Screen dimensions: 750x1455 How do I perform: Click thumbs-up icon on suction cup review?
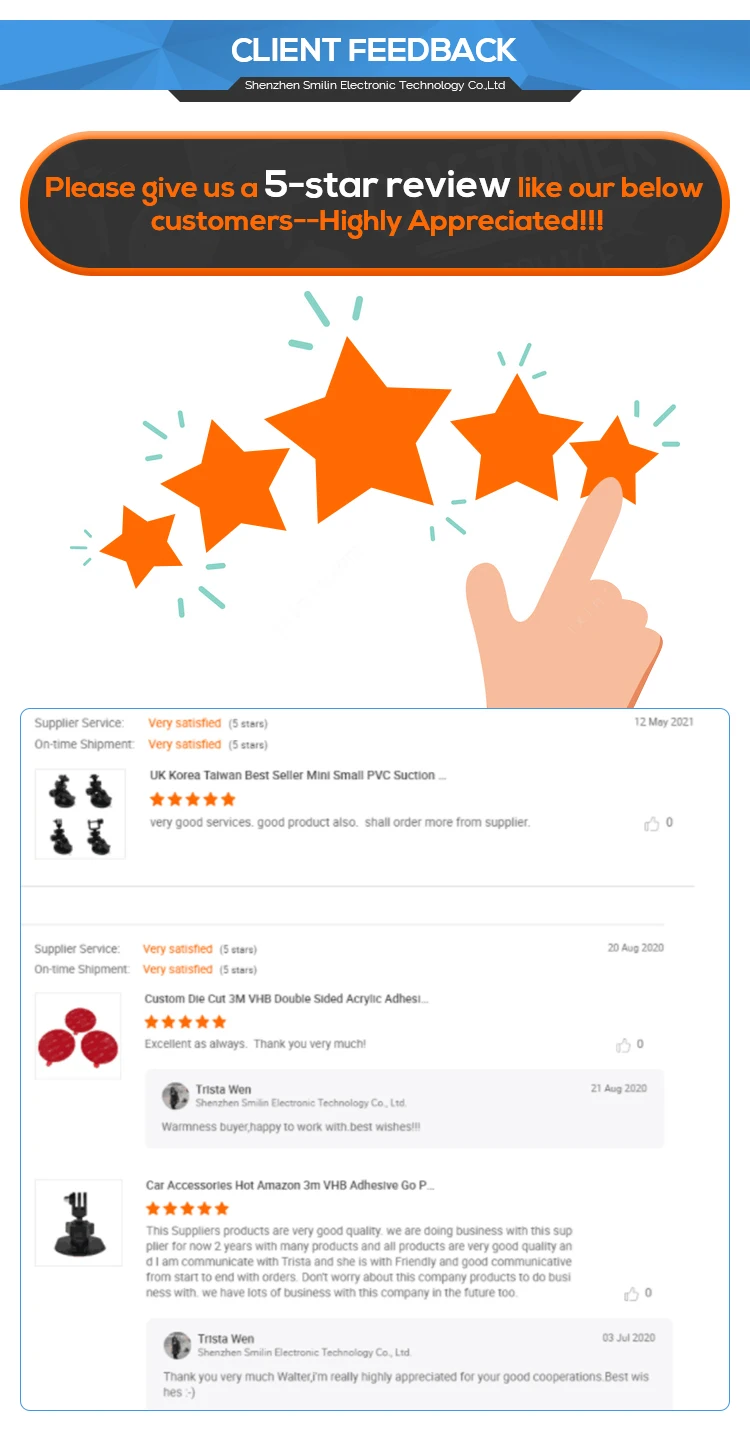pos(652,824)
